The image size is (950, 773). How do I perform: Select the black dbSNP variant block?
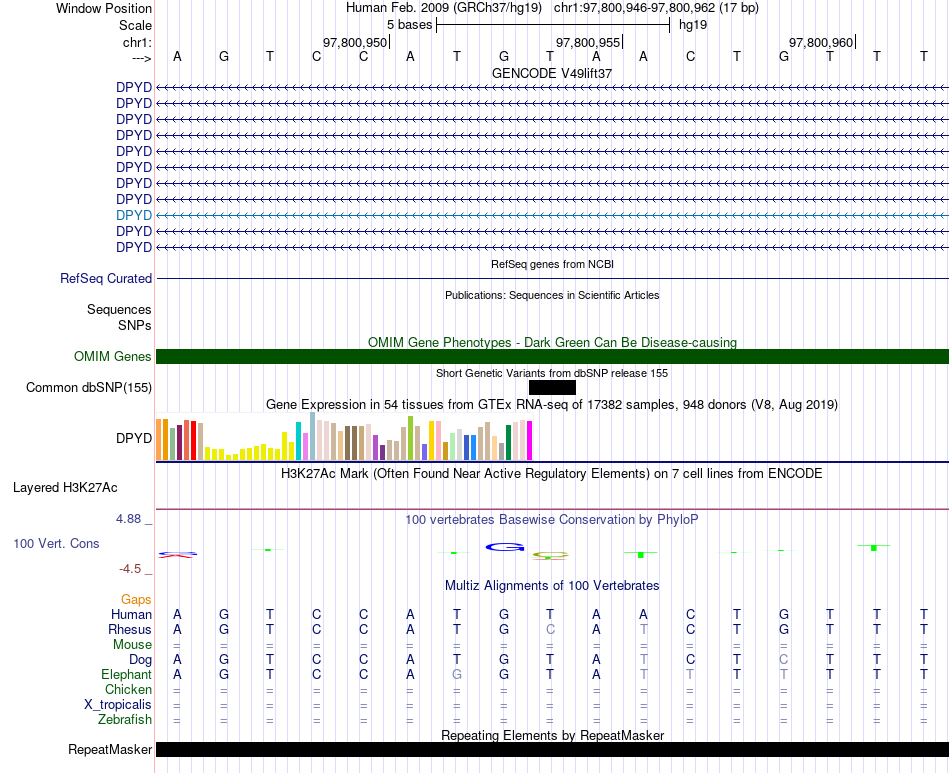(x=552, y=388)
